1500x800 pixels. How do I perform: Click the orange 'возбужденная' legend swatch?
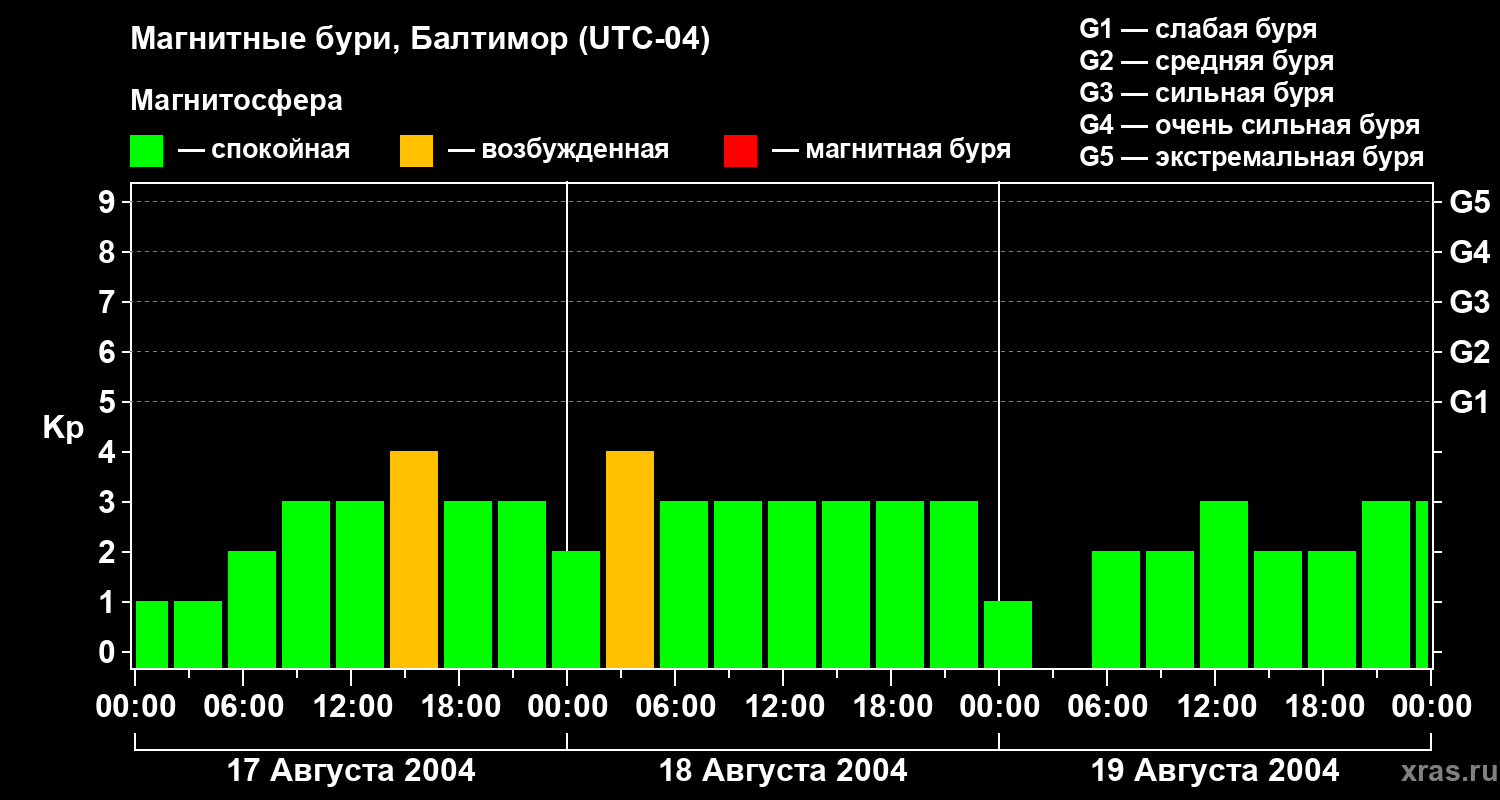(x=416, y=151)
